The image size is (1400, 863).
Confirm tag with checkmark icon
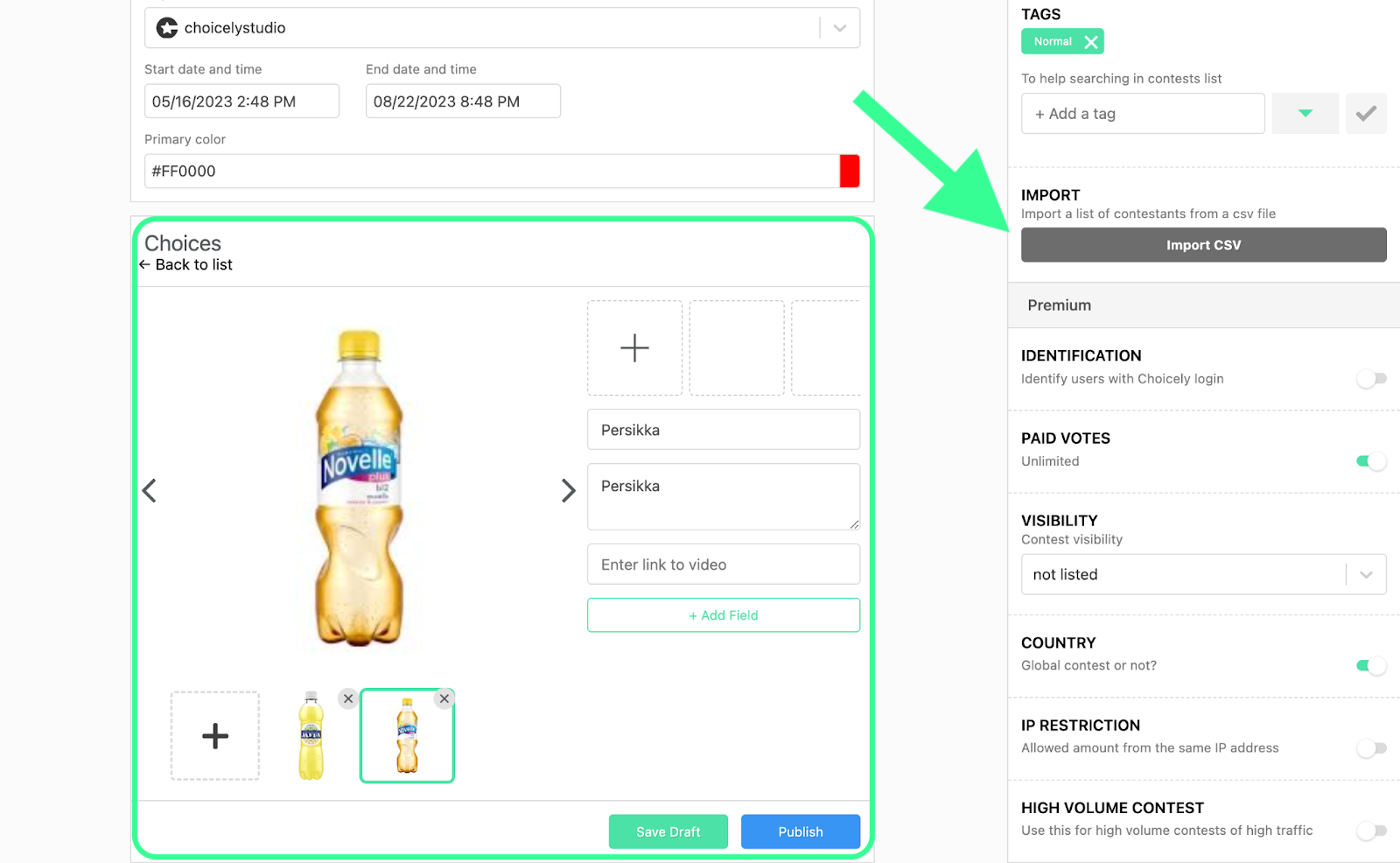(1366, 113)
